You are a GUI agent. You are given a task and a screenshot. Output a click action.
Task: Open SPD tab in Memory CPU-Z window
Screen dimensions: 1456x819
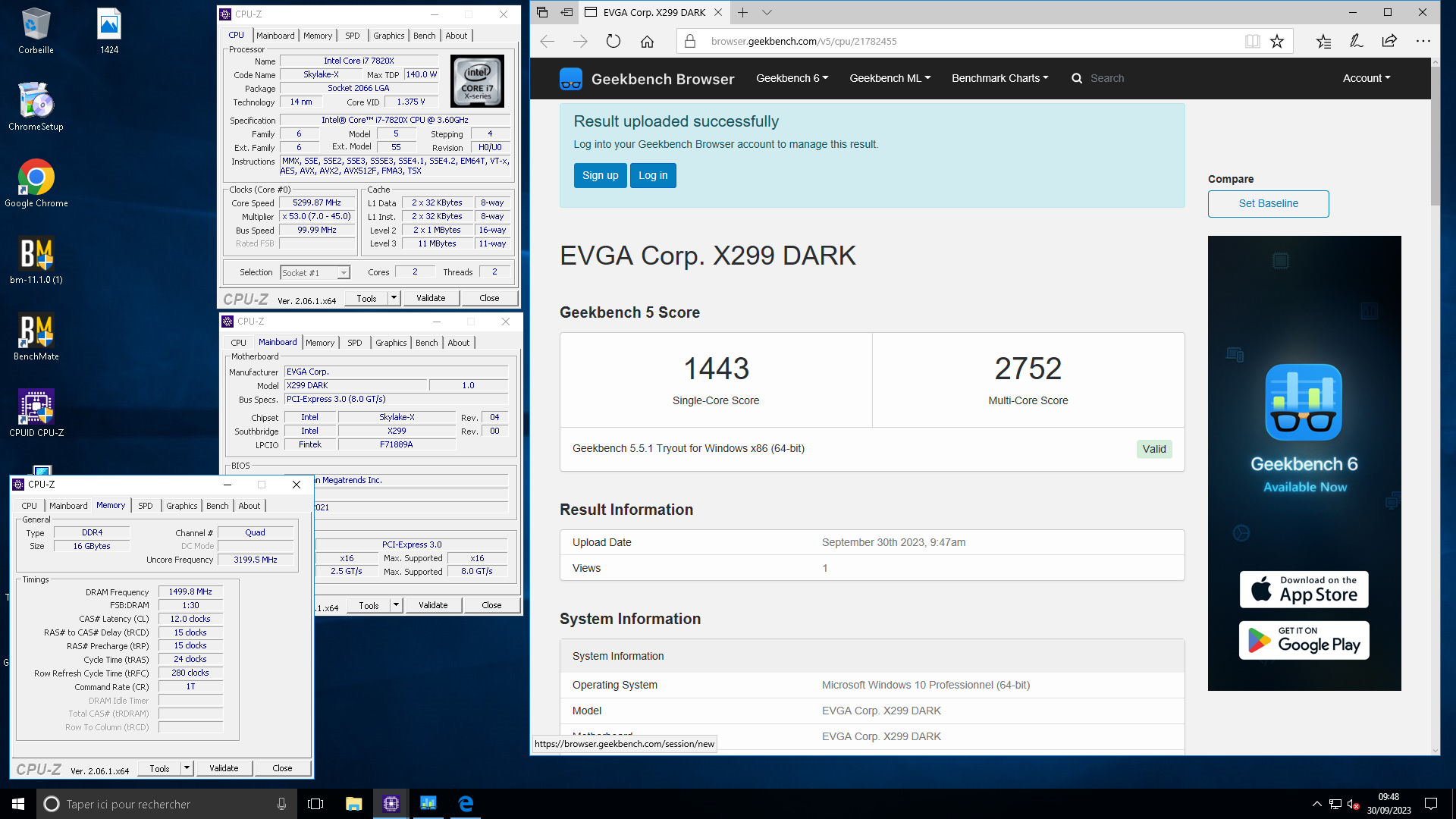click(x=146, y=506)
